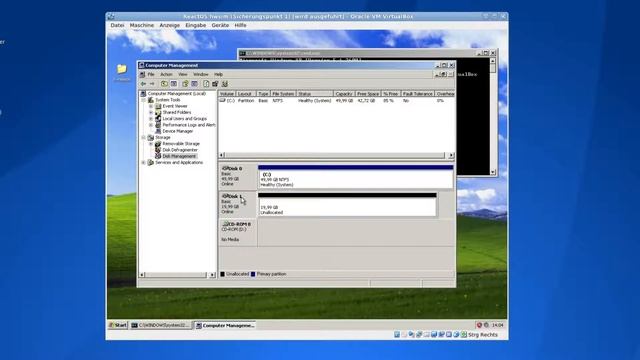Select Disk Management in the tree
640x360 pixels.
179,156
